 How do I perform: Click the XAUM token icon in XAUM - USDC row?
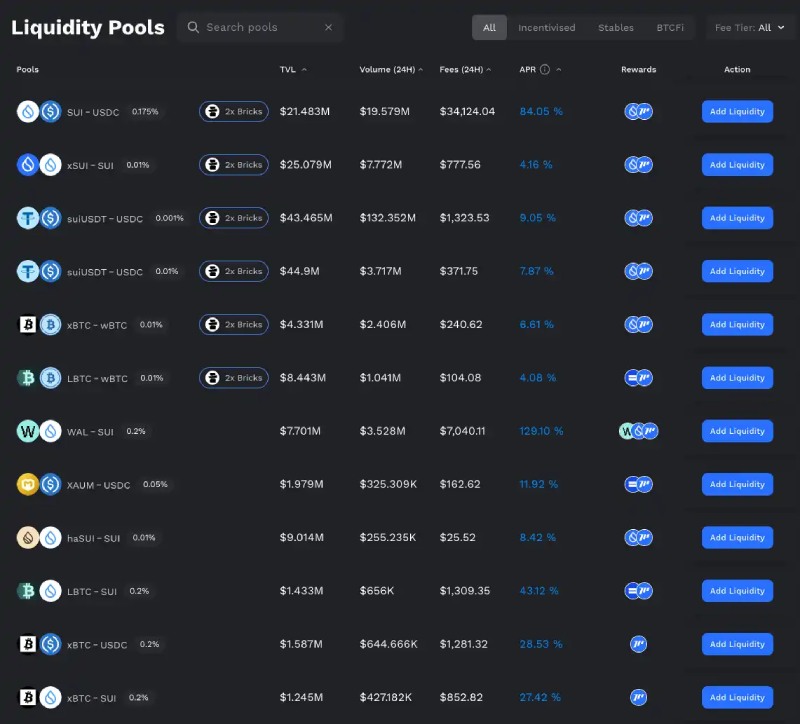28,484
